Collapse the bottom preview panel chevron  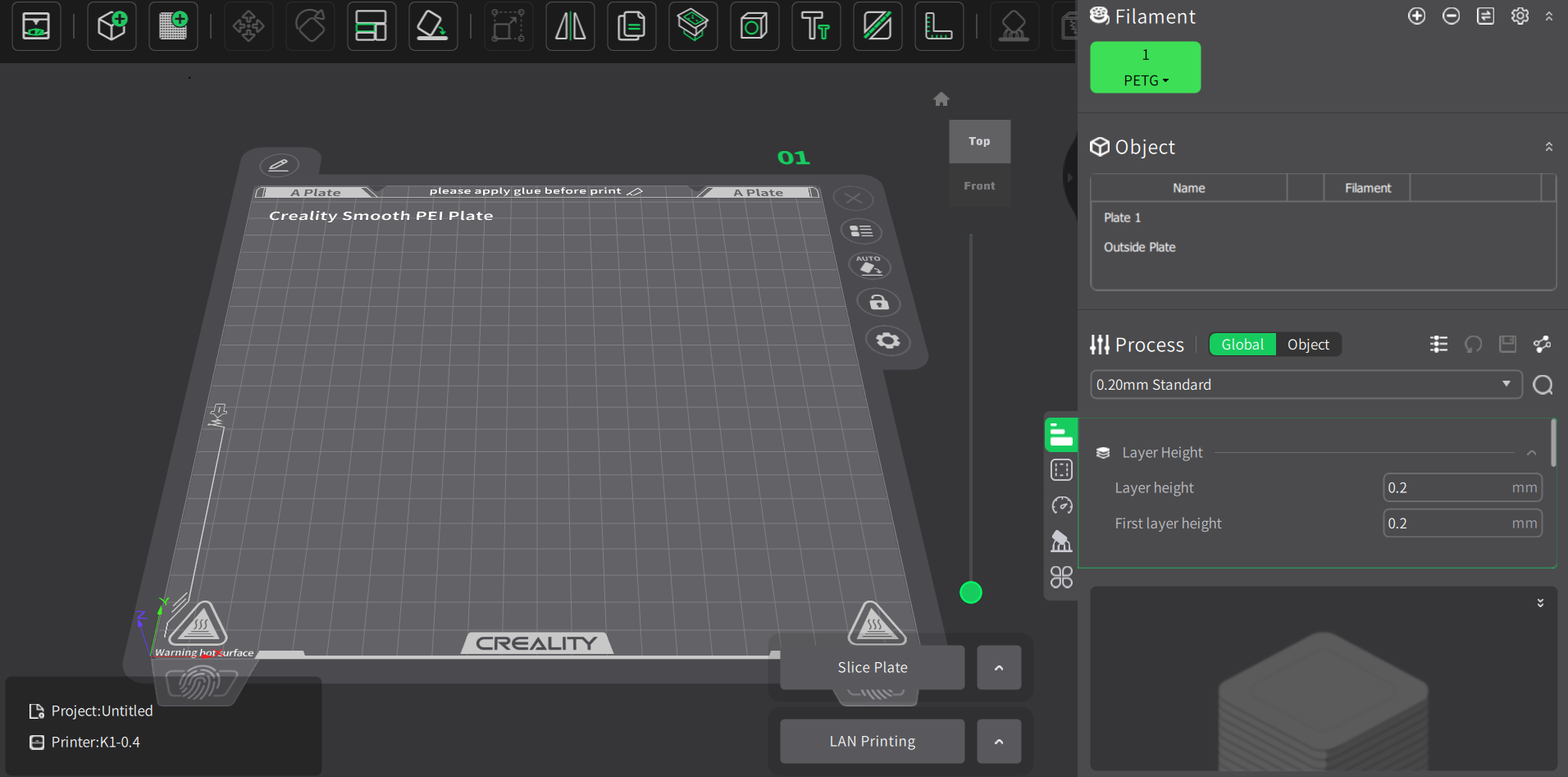coord(1540,603)
